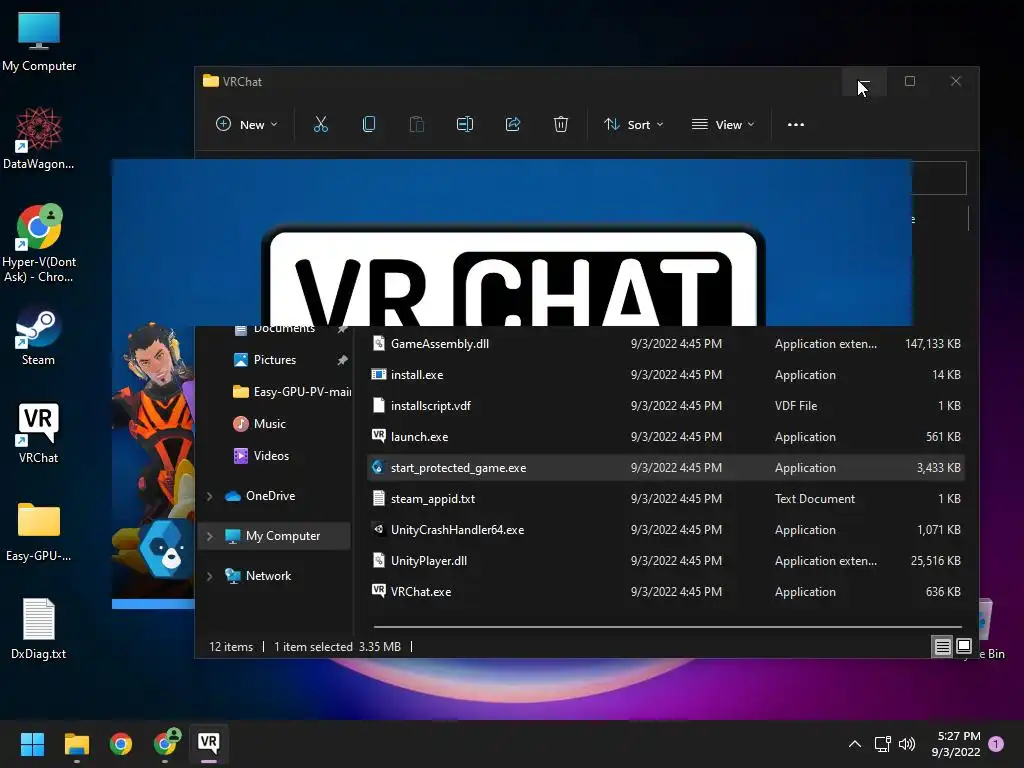The width and height of the screenshot is (1024, 768).
Task: Open VRChat desktop shortcut
Action: pyautogui.click(x=39, y=434)
